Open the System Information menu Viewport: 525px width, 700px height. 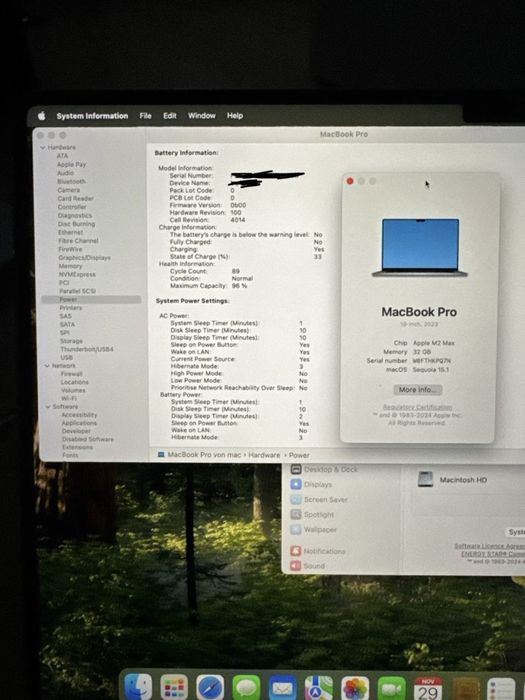pyautogui.click(x=92, y=116)
